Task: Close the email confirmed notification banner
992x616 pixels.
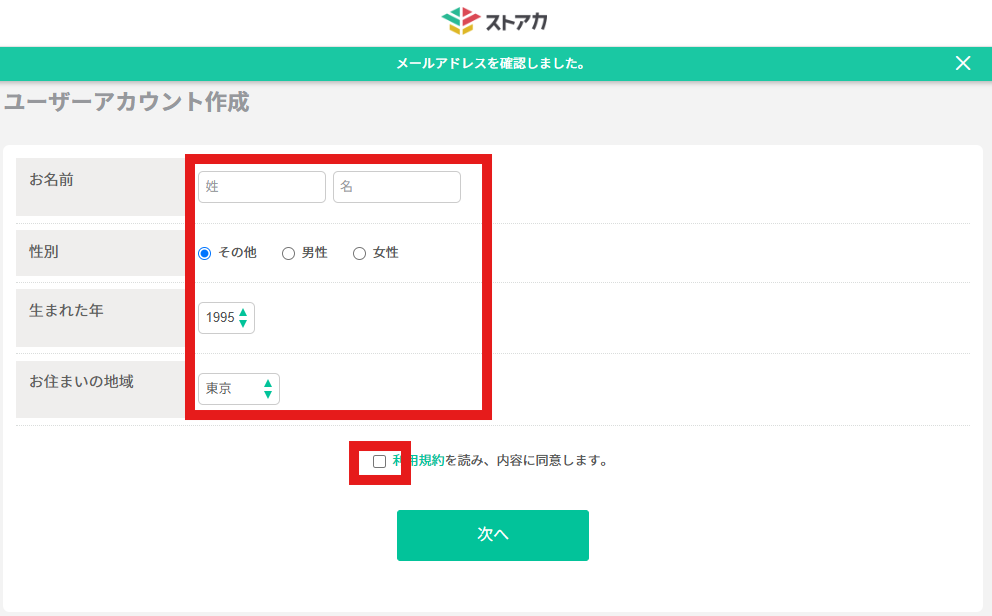Action: [x=963, y=63]
